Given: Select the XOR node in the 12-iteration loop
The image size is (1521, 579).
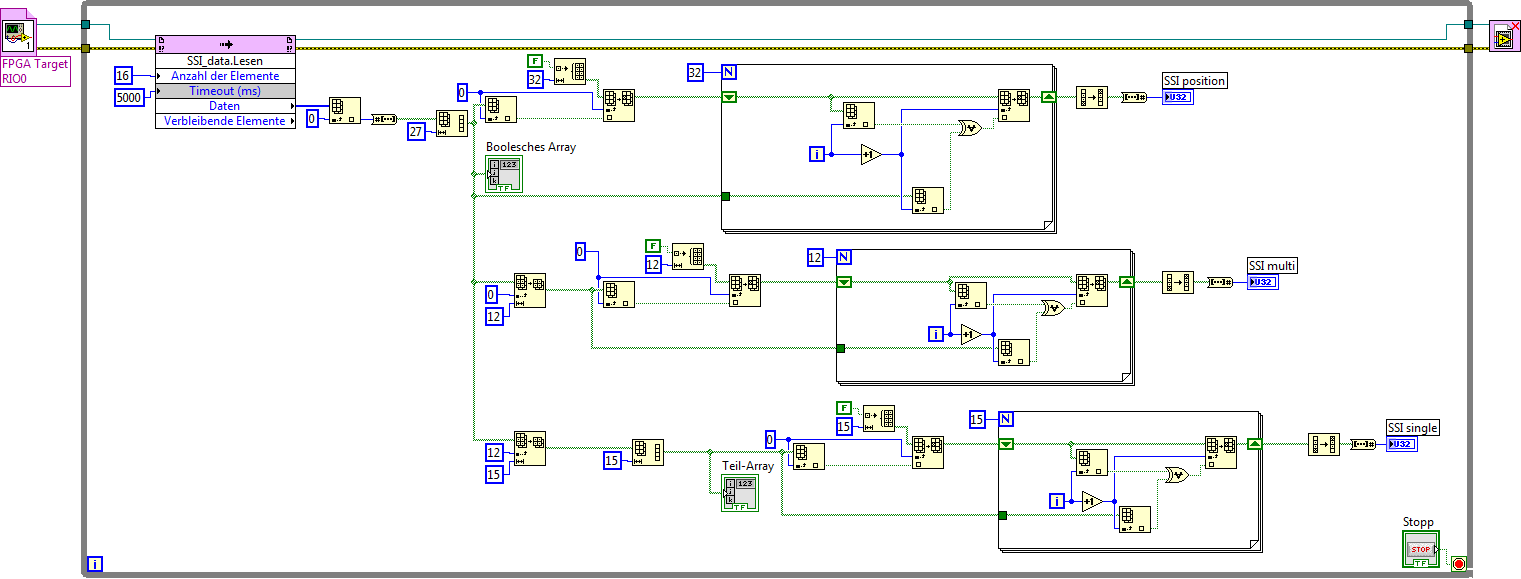Looking at the screenshot, I should click(x=1053, y=308).
